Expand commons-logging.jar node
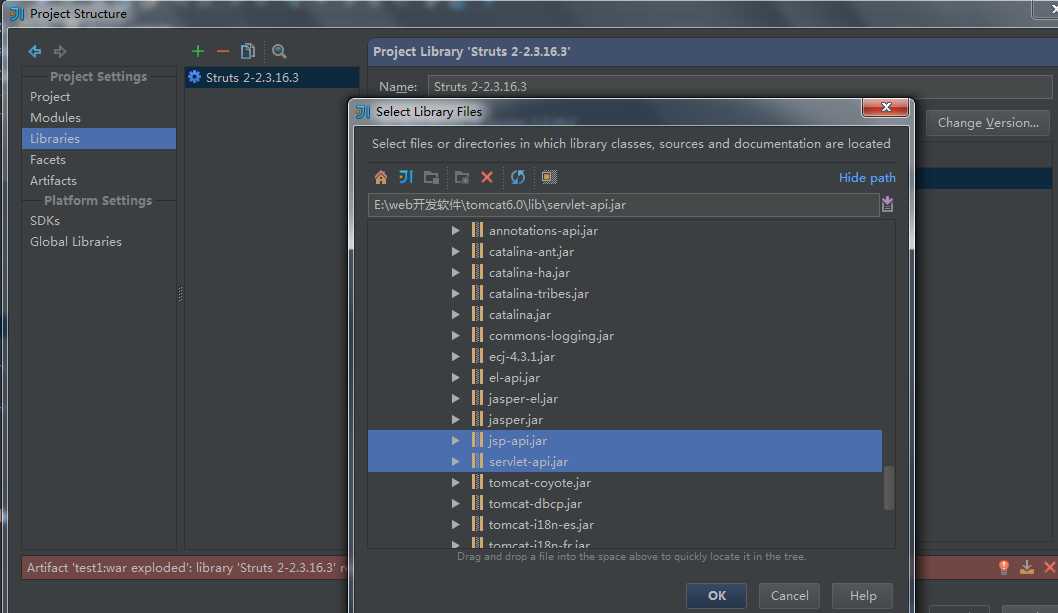This screenshot has height=613, width=1058. coord(456,336)
